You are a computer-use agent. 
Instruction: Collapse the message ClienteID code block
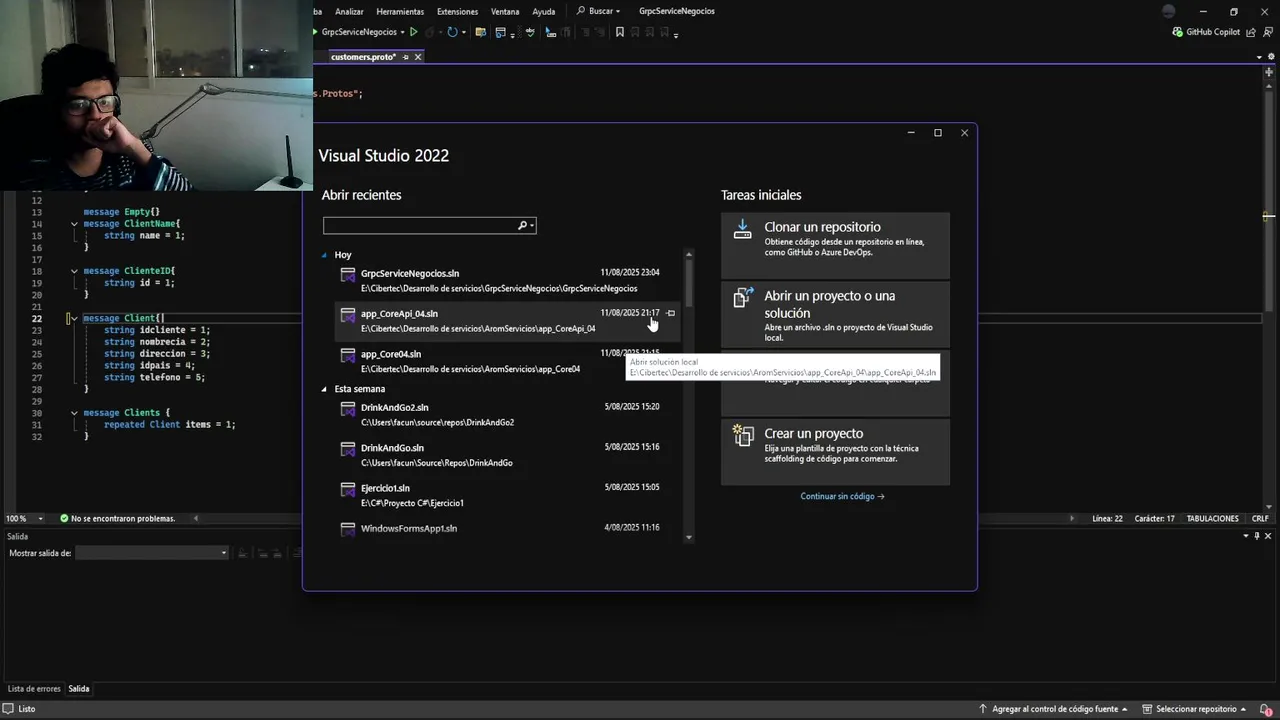pyautogui.click(x=74, y=271)
